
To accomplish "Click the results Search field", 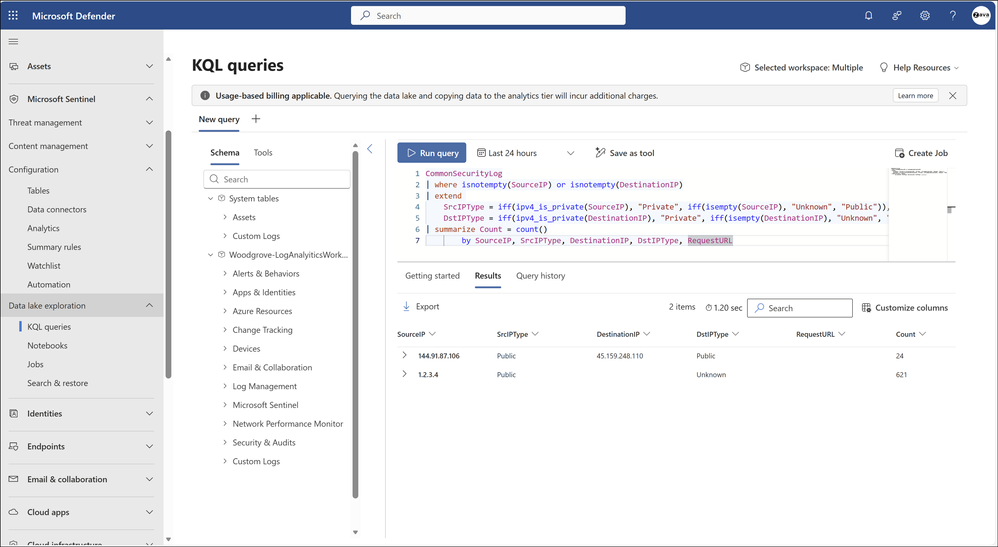I will pyautogui.click(x=800, y=308).
